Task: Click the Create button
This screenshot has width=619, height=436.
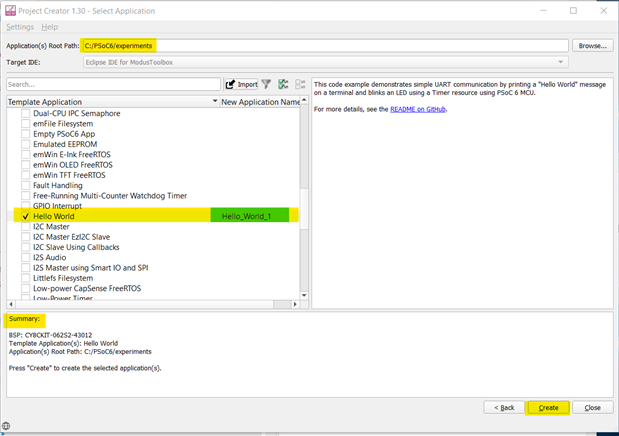Action: tap(548, 408)
